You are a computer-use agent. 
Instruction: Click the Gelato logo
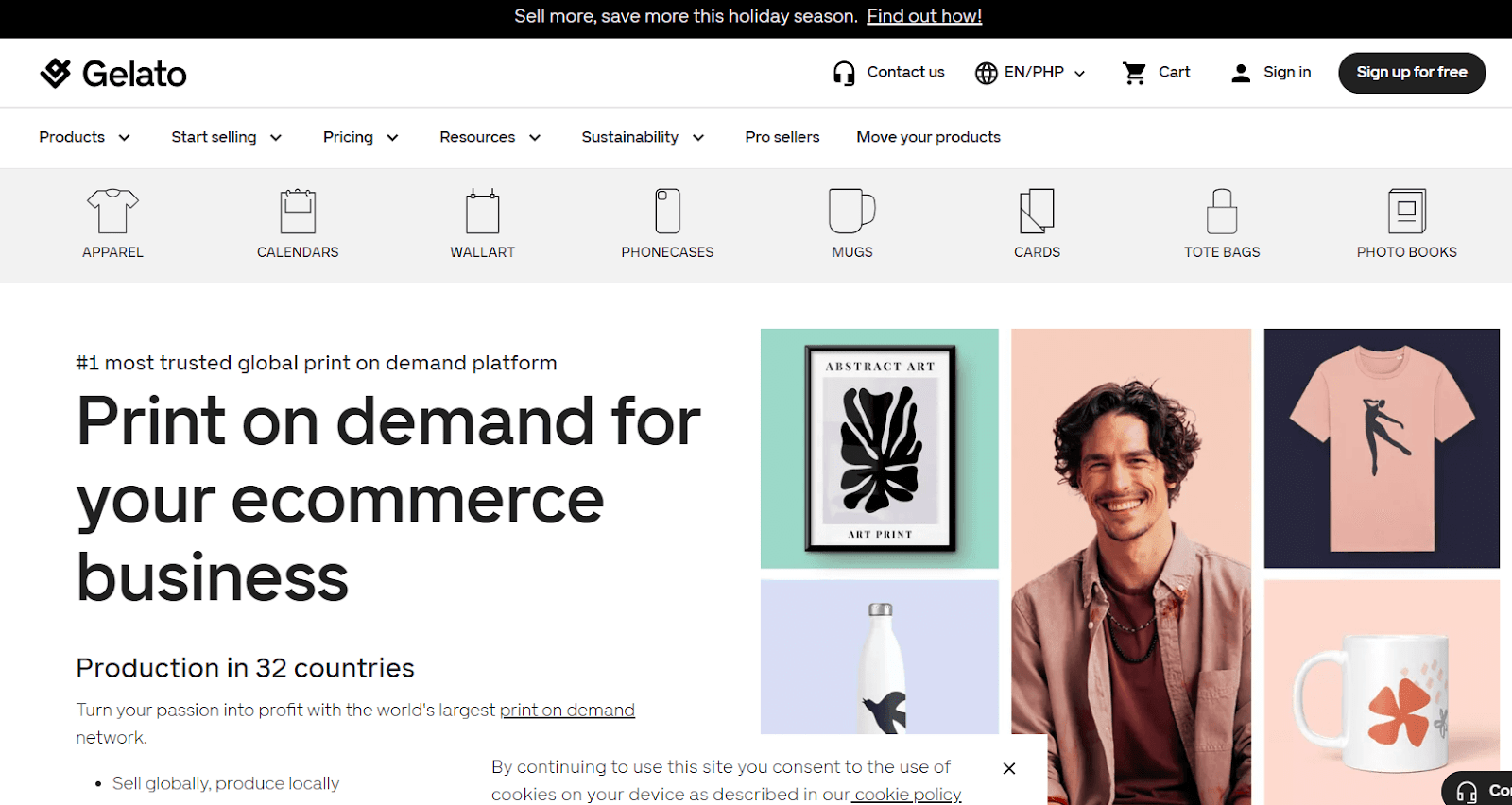click(x=113, y=73)
